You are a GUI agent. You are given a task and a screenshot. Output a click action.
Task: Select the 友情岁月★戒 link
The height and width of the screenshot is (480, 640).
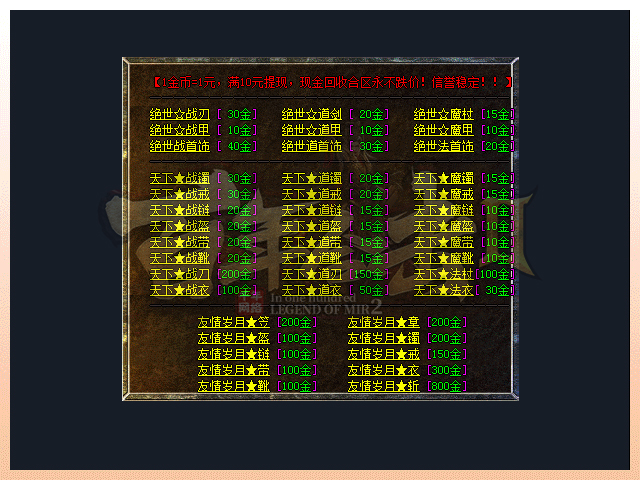[x=384, y=354]
